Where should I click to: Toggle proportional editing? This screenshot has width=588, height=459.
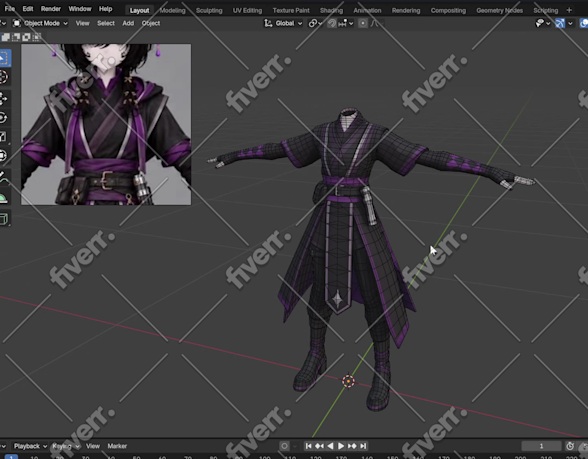pyautogui.click(x=363, y=23)
